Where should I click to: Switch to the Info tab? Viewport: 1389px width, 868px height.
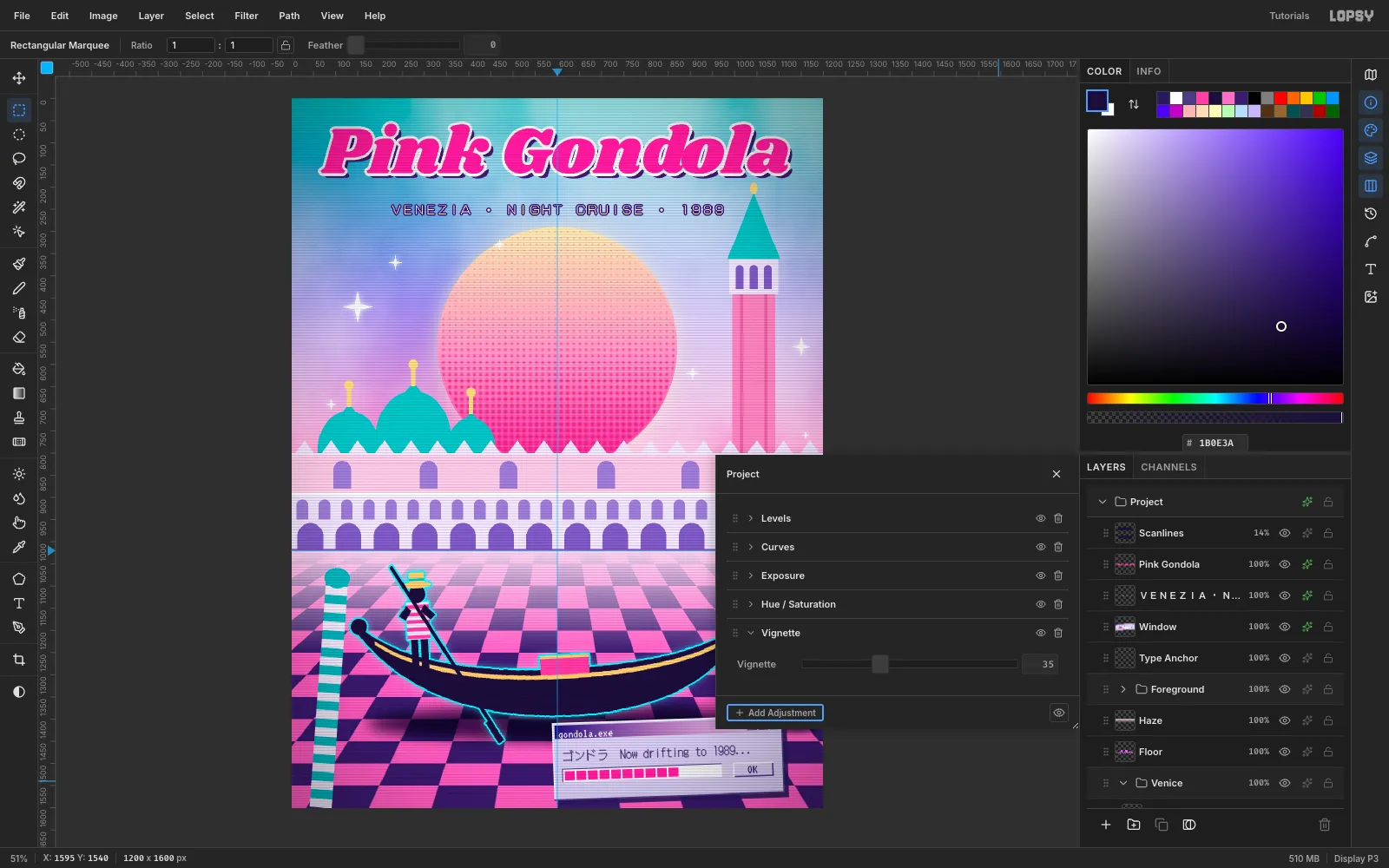tap(1149, 71)
